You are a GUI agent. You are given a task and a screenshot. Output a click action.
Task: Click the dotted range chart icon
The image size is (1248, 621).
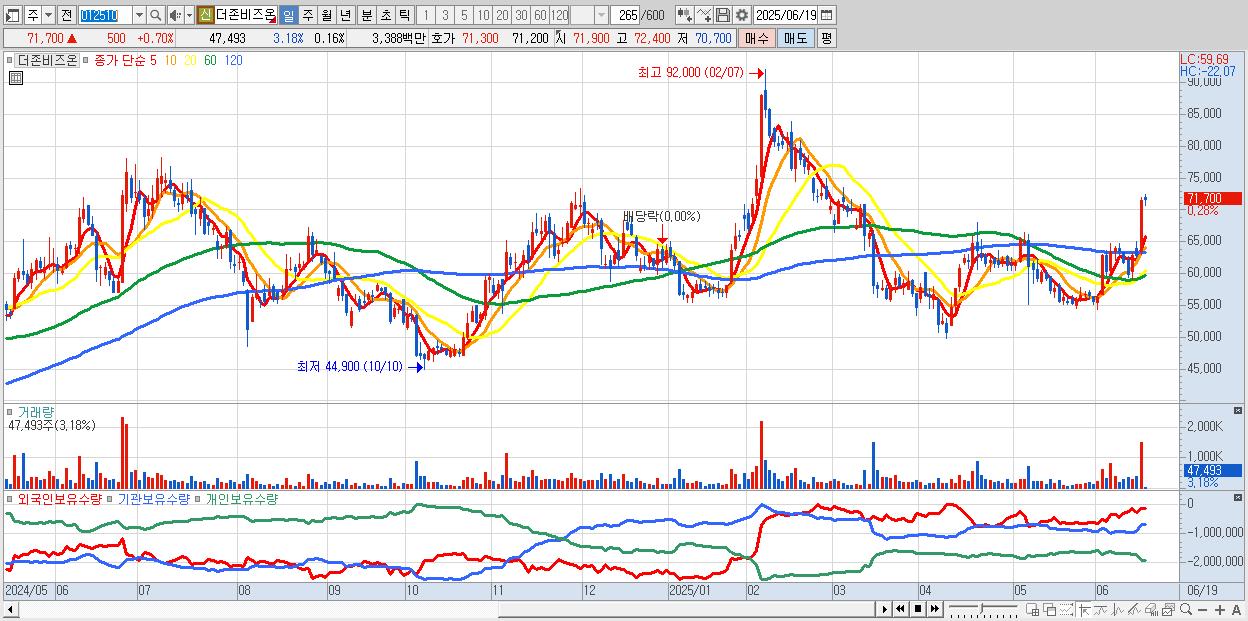point(1066,609)
